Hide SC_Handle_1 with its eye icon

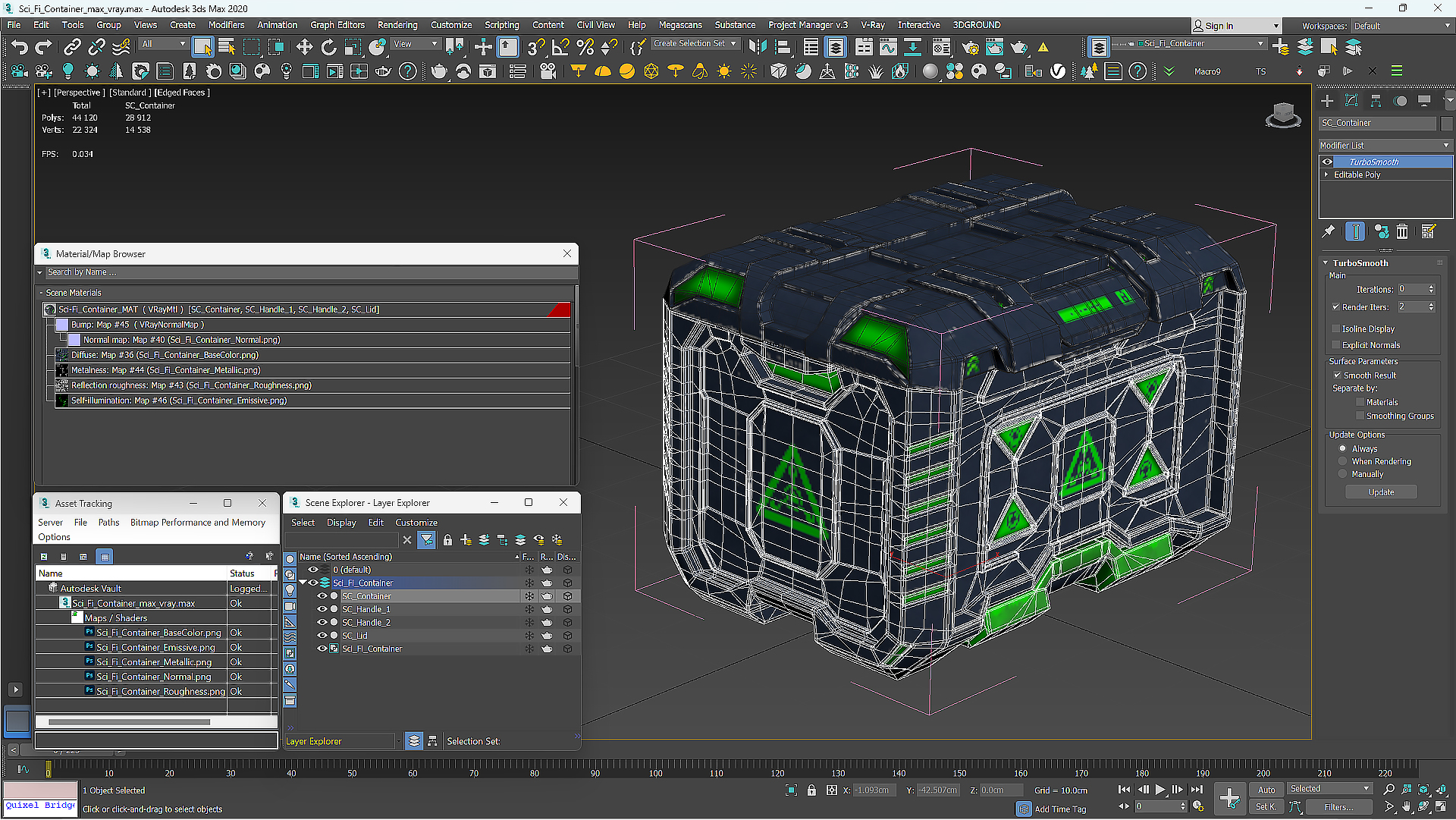[x=322, y=609]
